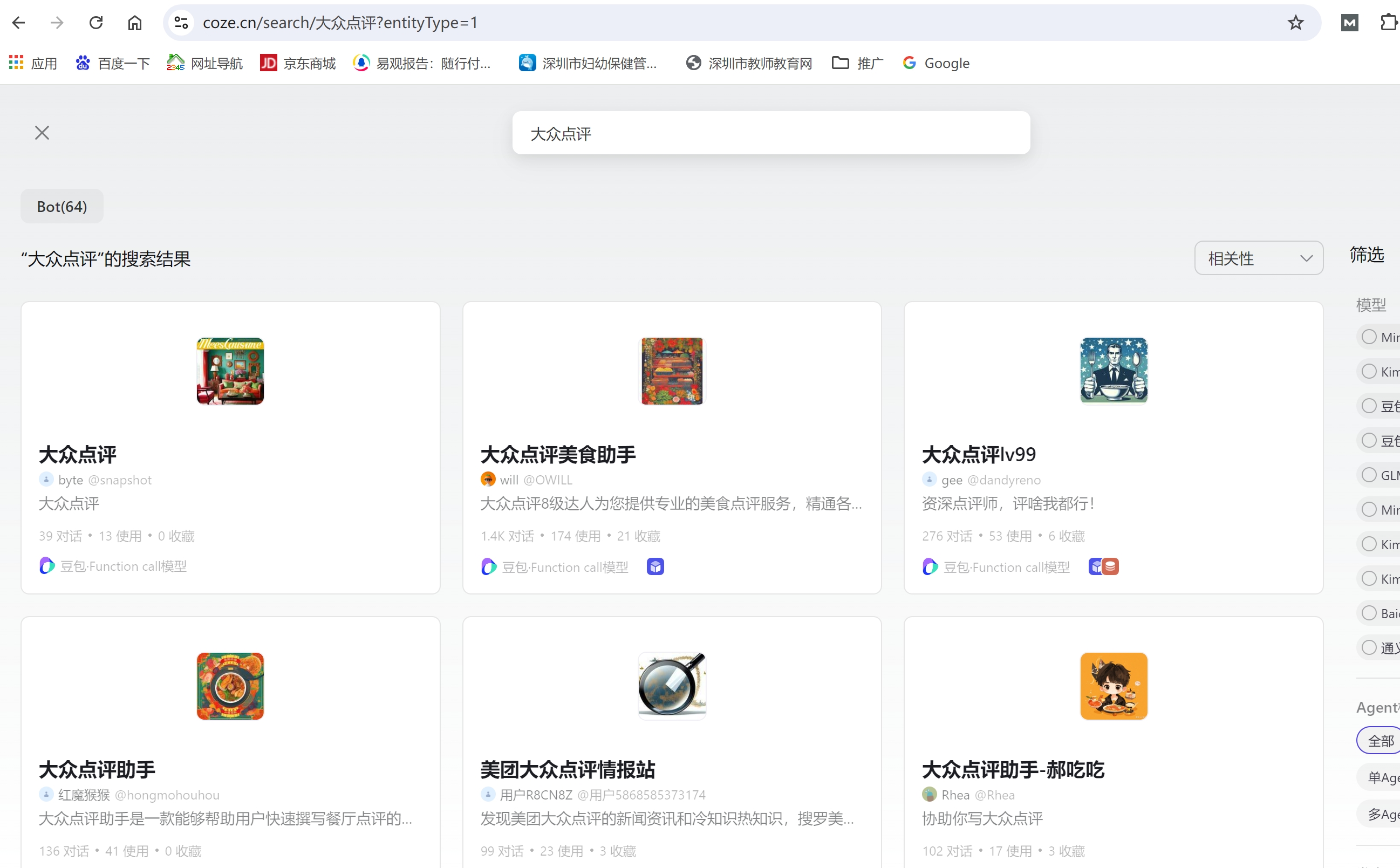Open the 应用 apps bookmark
The height and width of the screenshot is (868, 1400).
coord(33,63)
